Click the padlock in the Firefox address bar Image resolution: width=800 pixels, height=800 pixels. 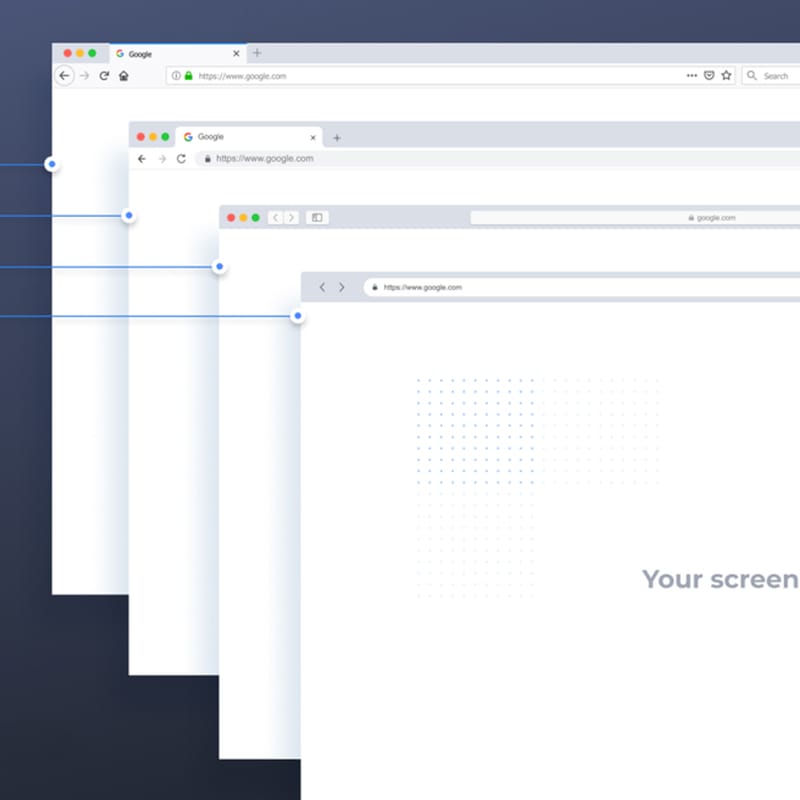189,75
